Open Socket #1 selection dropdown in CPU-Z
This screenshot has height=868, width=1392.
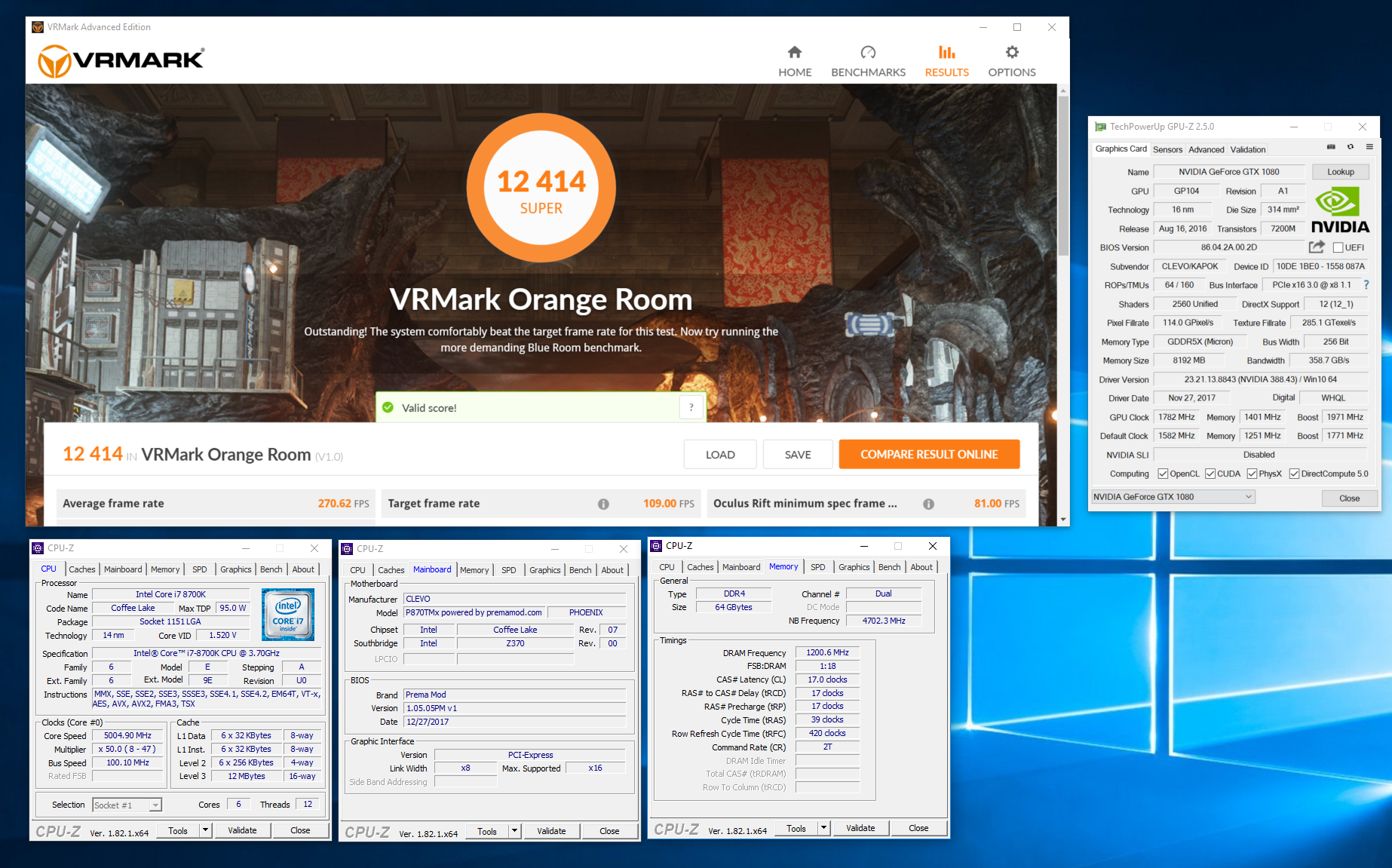click(127, 805)
